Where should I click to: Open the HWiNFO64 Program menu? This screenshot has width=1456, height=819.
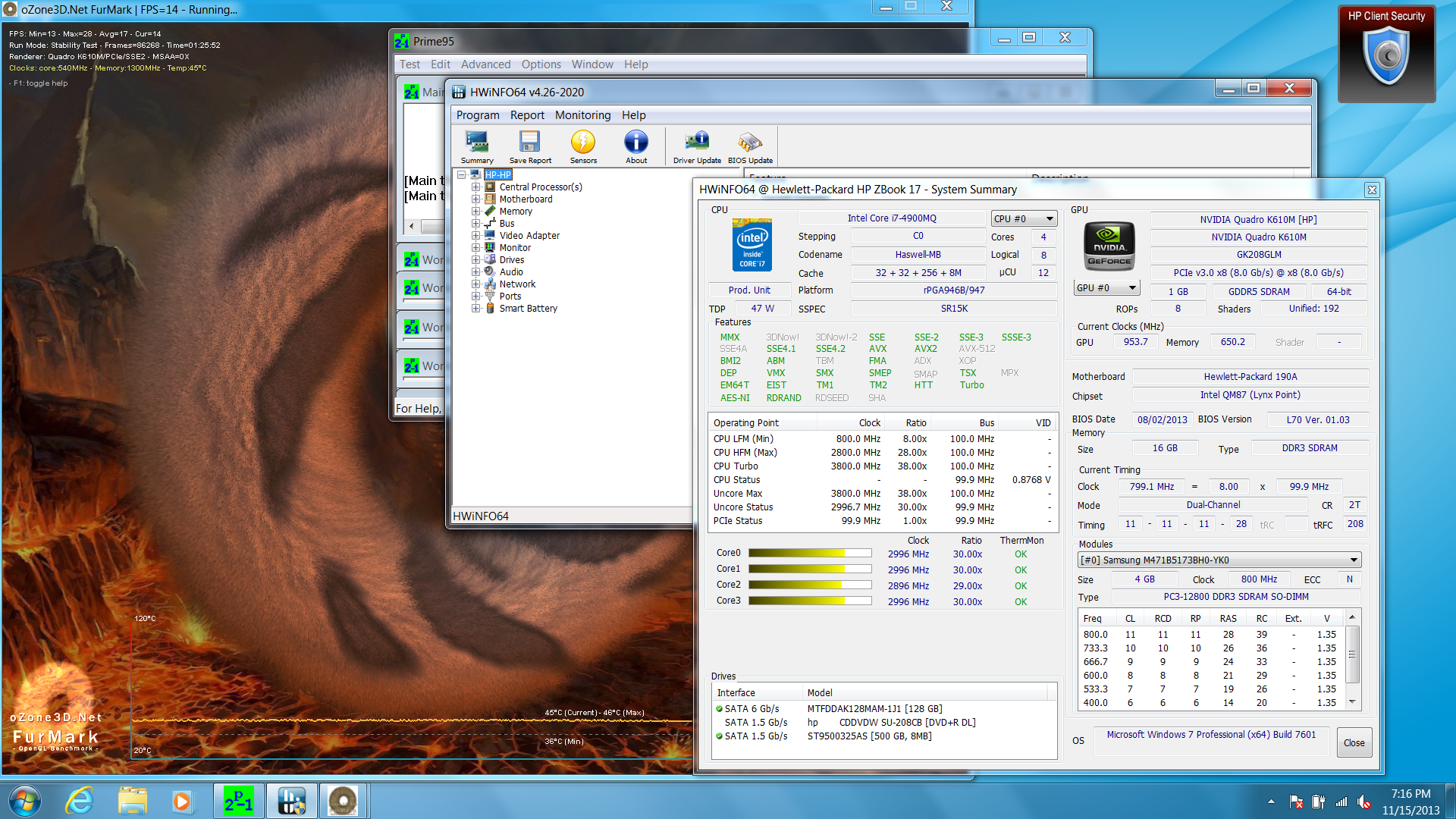tap(478, 115)
